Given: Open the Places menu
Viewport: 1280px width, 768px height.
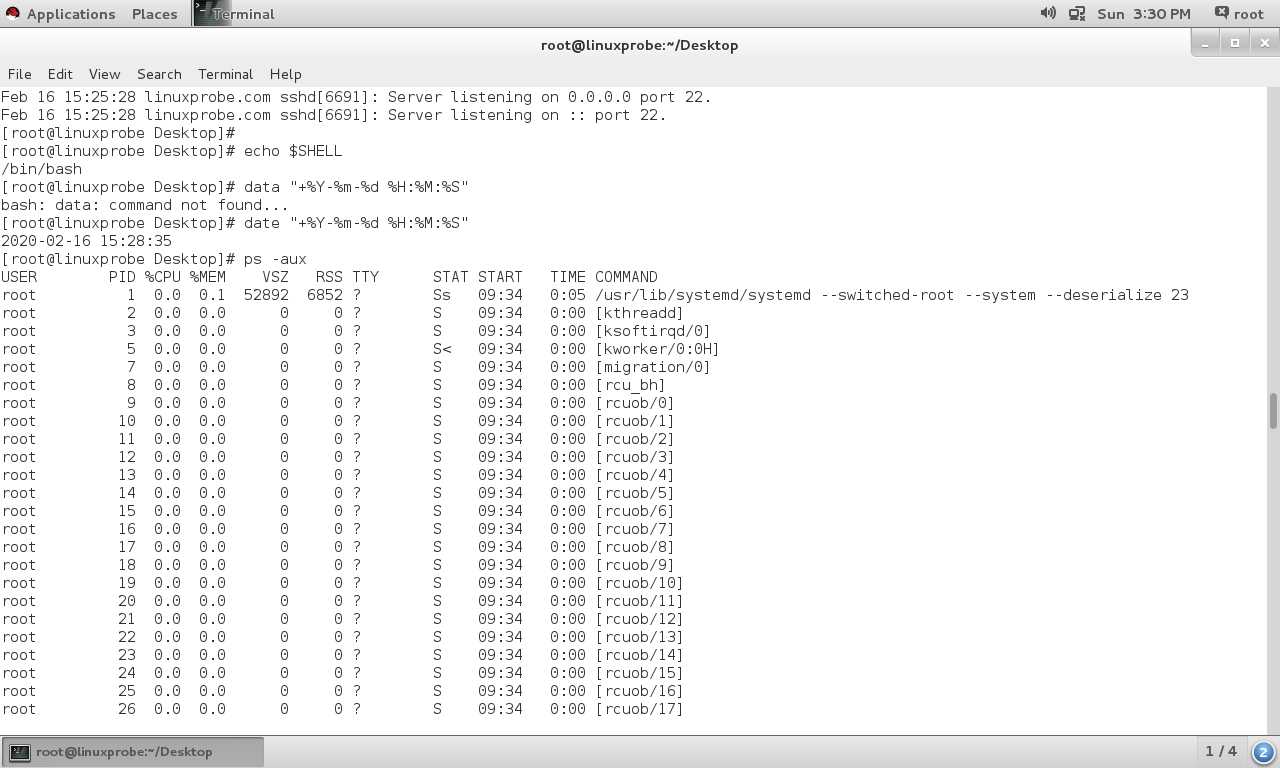Looking at the screenshot, I should point(154,14).
